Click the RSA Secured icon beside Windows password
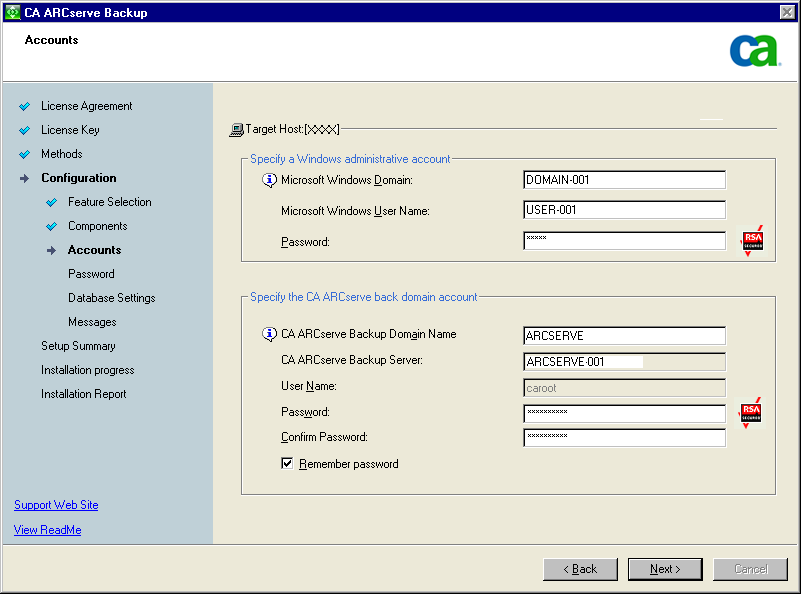 [751, 242]
